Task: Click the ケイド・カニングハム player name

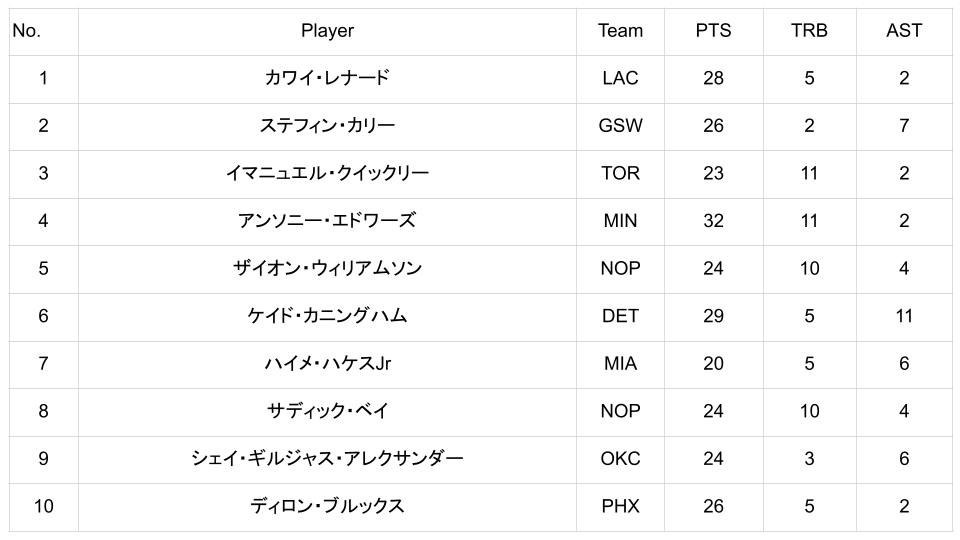Action: (x=327, y=316)
